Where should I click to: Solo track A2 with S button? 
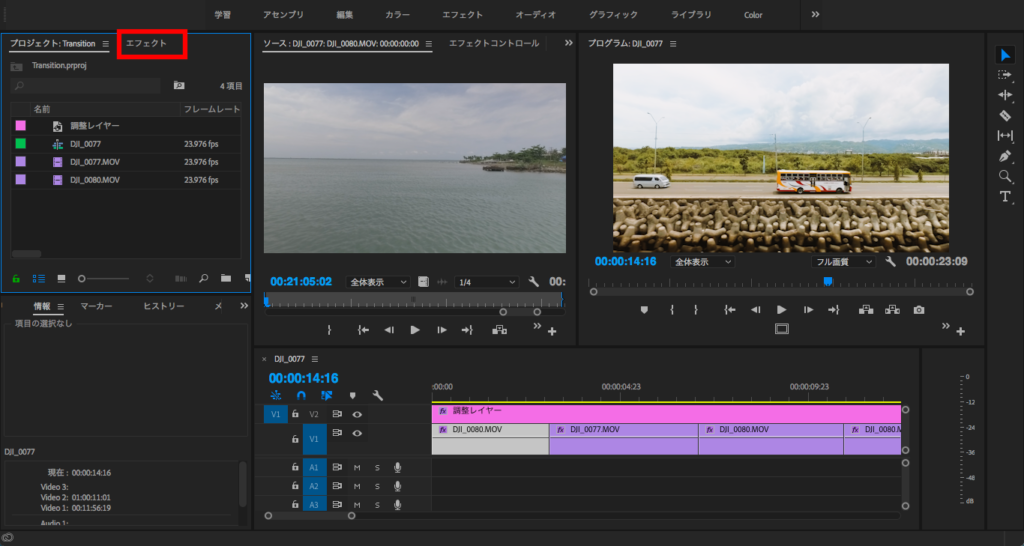[377, 487]
